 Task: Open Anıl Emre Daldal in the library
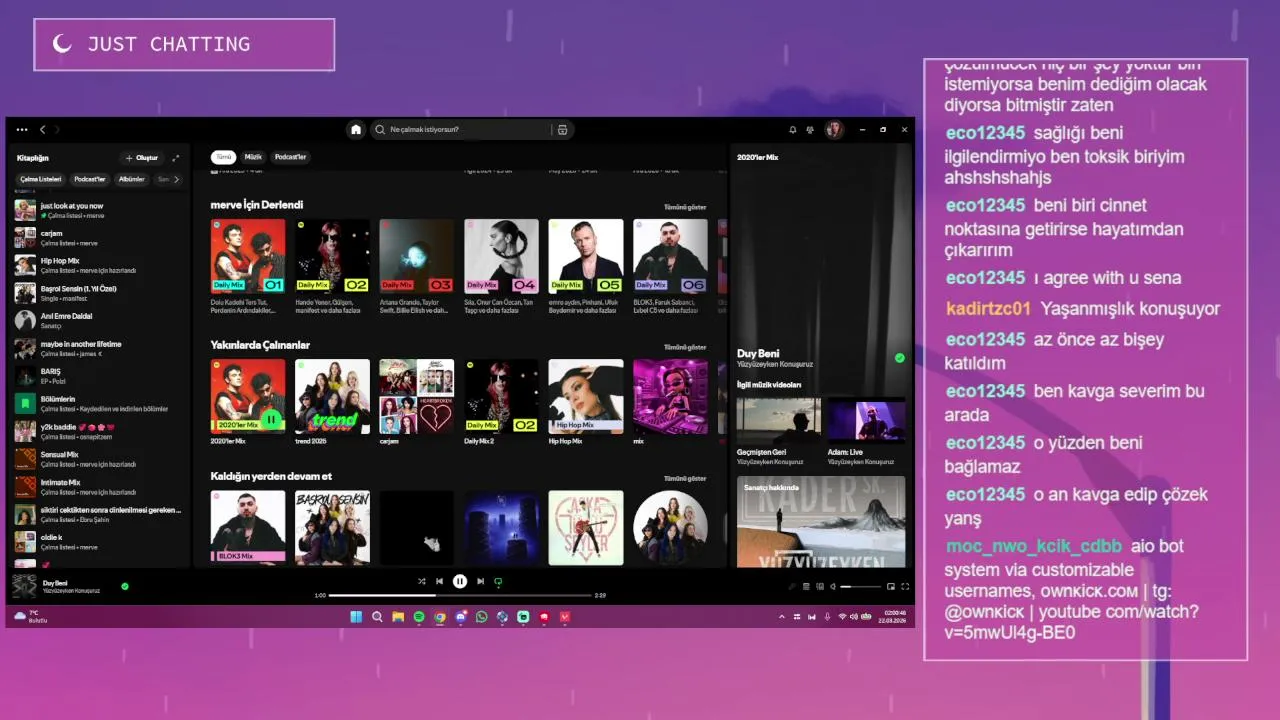pyautogui.click(x=100, y=320)
